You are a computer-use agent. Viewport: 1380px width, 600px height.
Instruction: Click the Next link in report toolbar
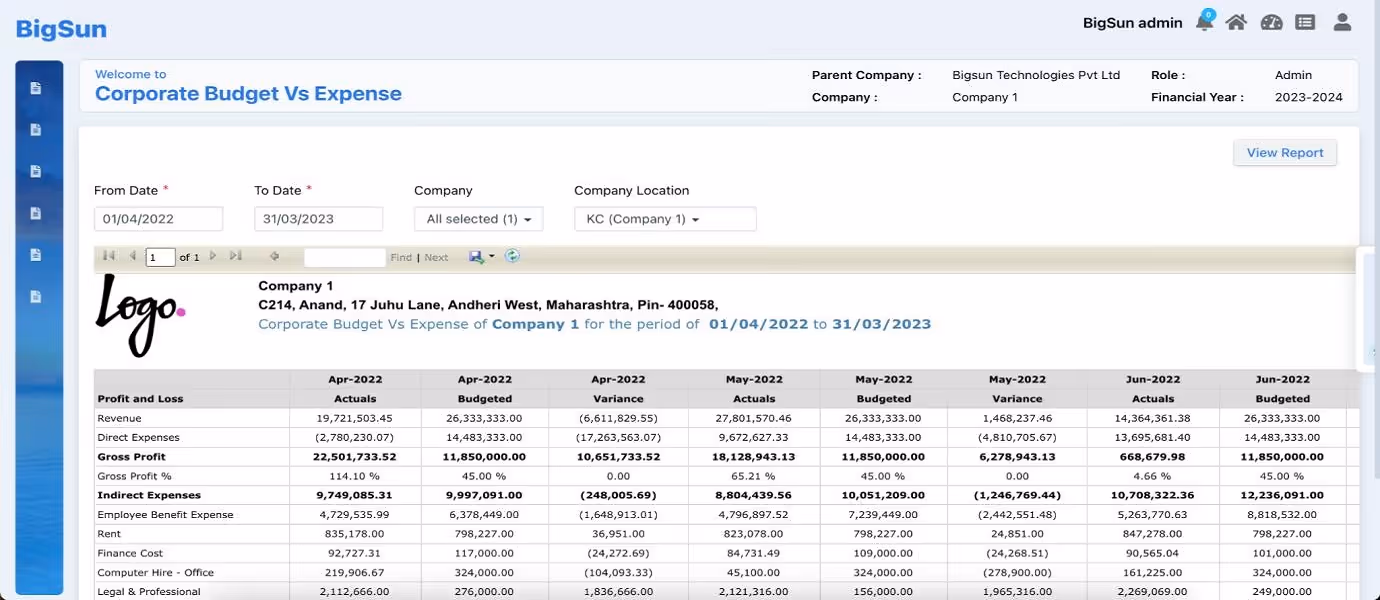point(436,257)
